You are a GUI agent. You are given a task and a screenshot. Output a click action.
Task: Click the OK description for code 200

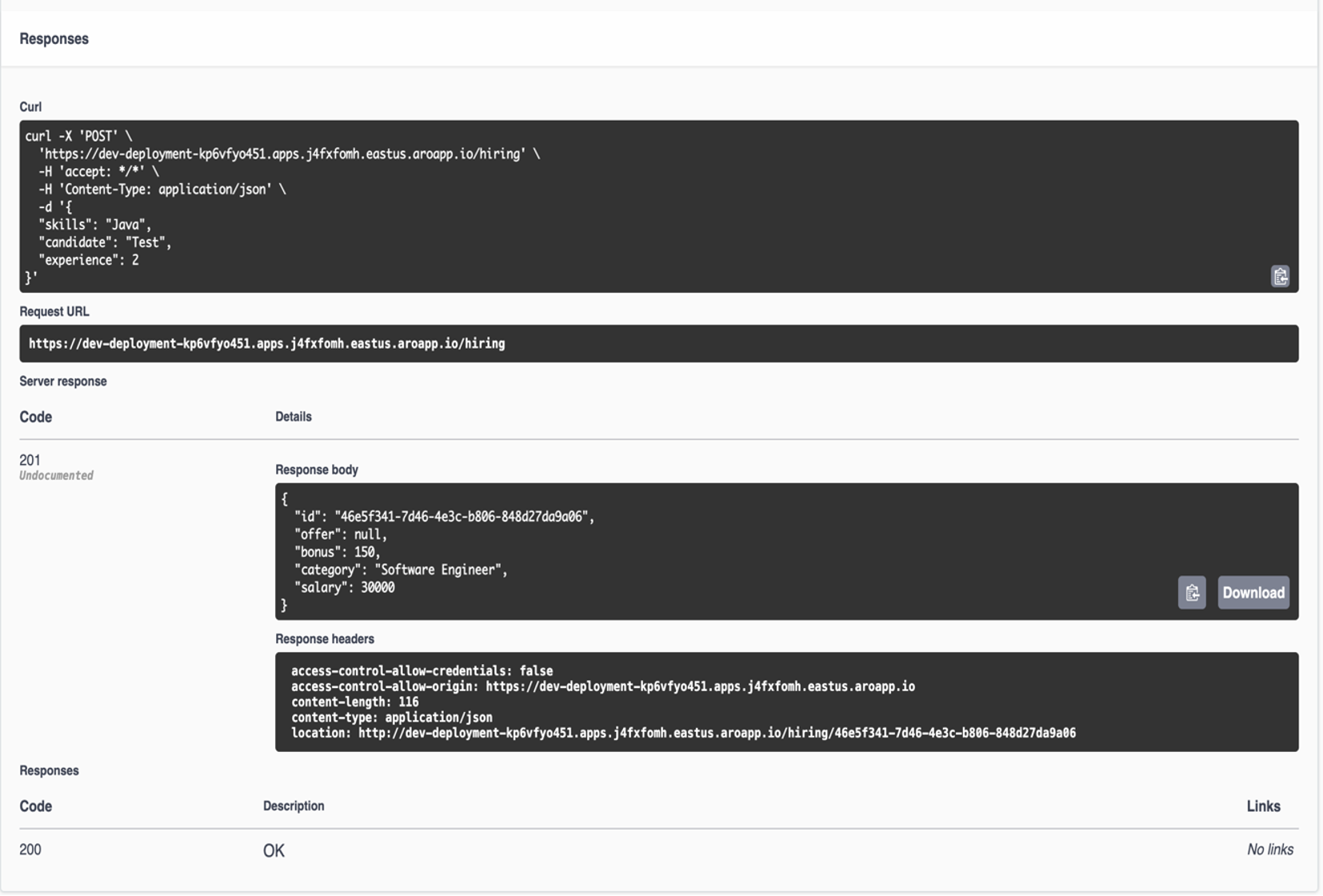274,850
